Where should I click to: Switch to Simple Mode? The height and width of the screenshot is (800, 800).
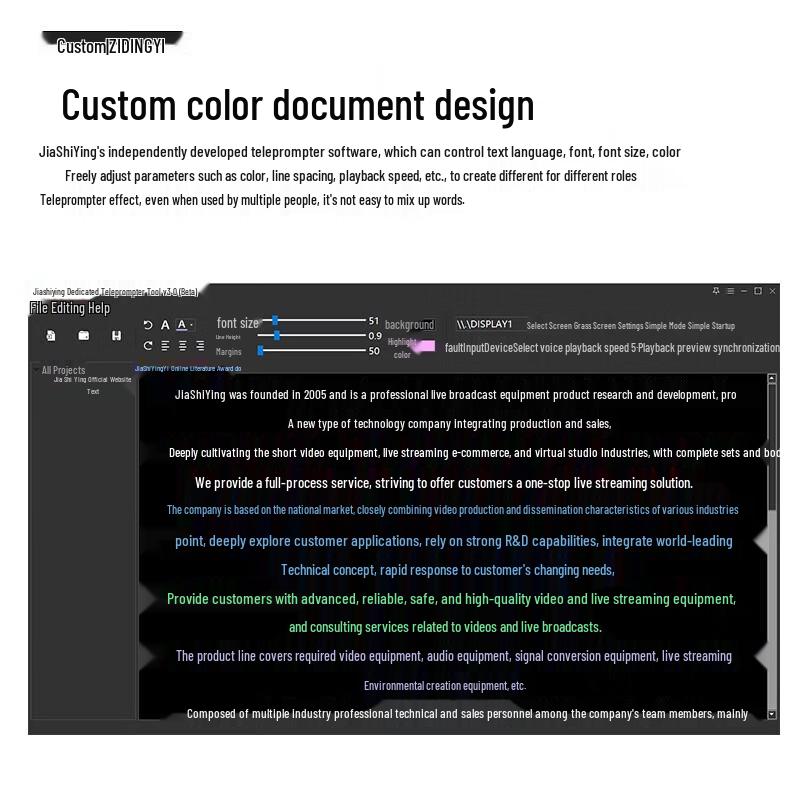click(665, 326)
